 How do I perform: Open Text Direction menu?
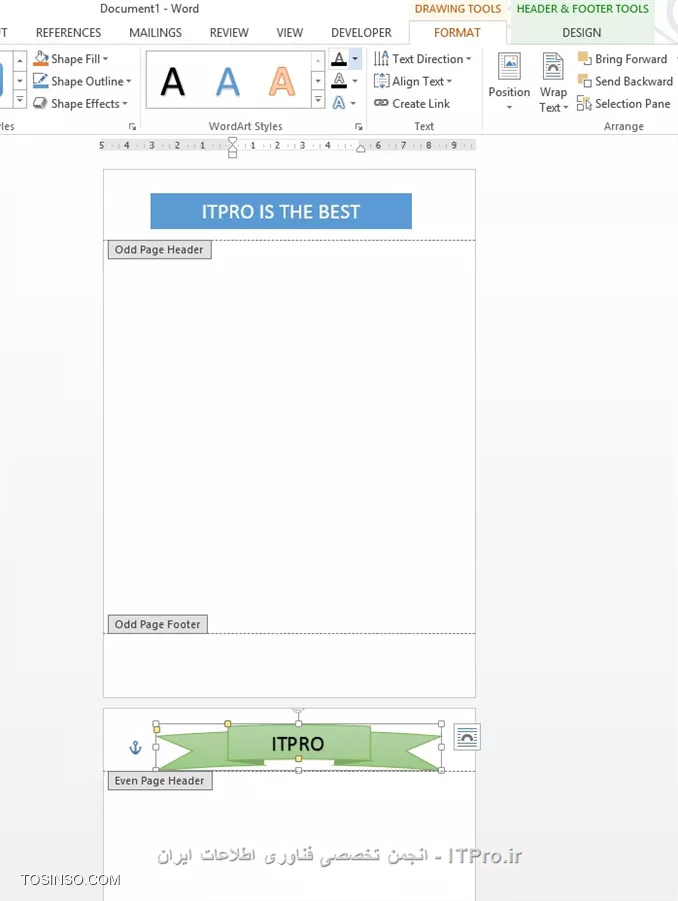422,59
